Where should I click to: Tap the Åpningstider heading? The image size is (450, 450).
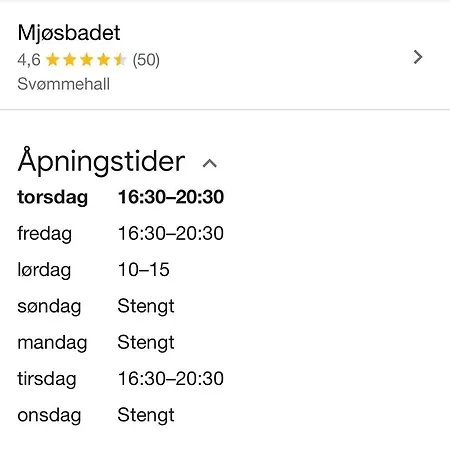[x=101, y=161]
